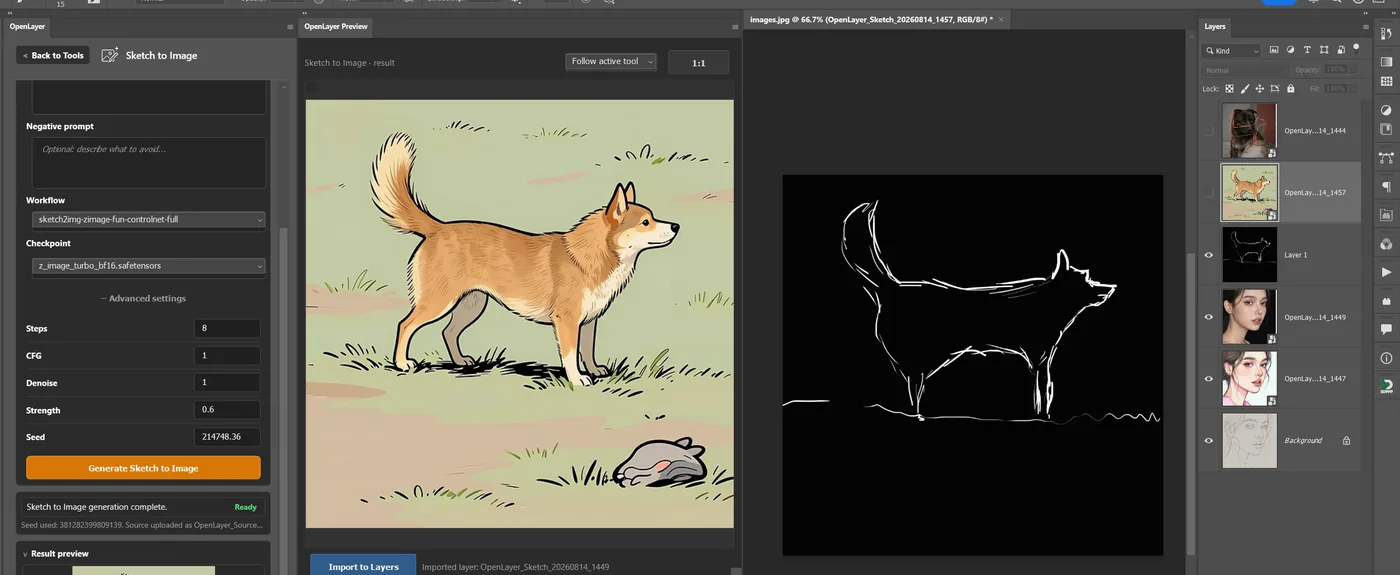Open the Patterns grid panel icon
The height and width of the screenshot is (575, 1400).
point(1386,82)
